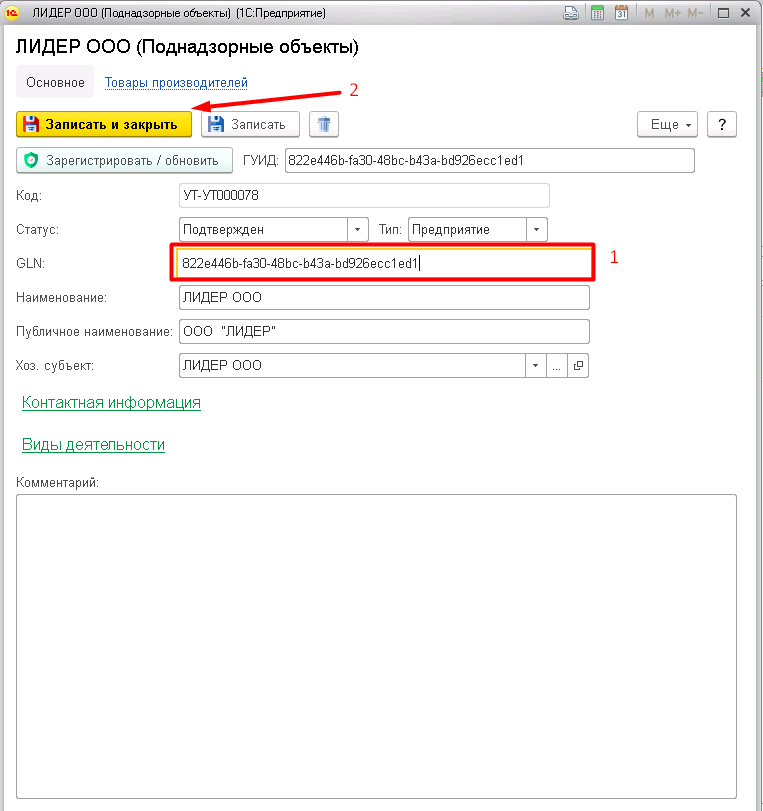Open the calendar icon in title bar
Screen dimensions: 763x811
[621, 13]
